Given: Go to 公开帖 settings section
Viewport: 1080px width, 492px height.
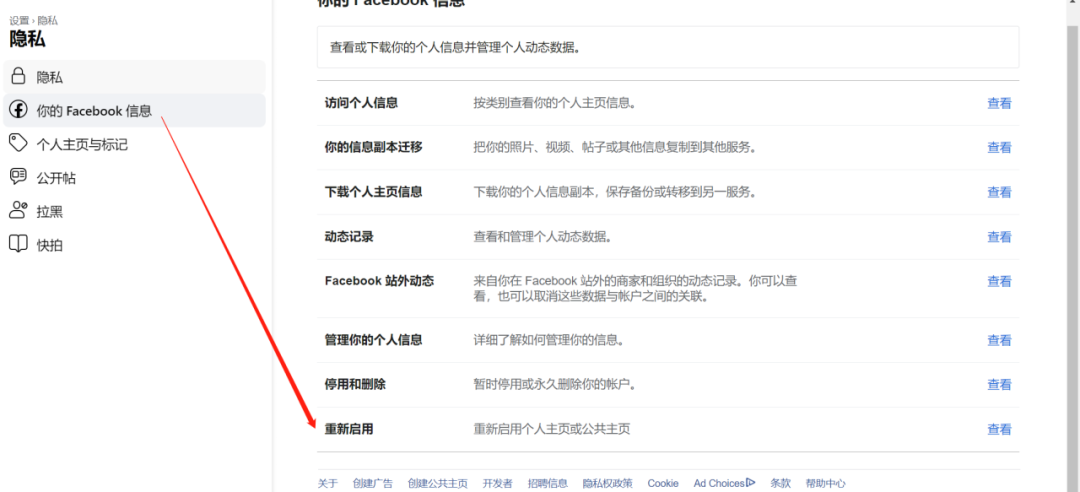Looking at the screenshot, I should click(134, 178).
